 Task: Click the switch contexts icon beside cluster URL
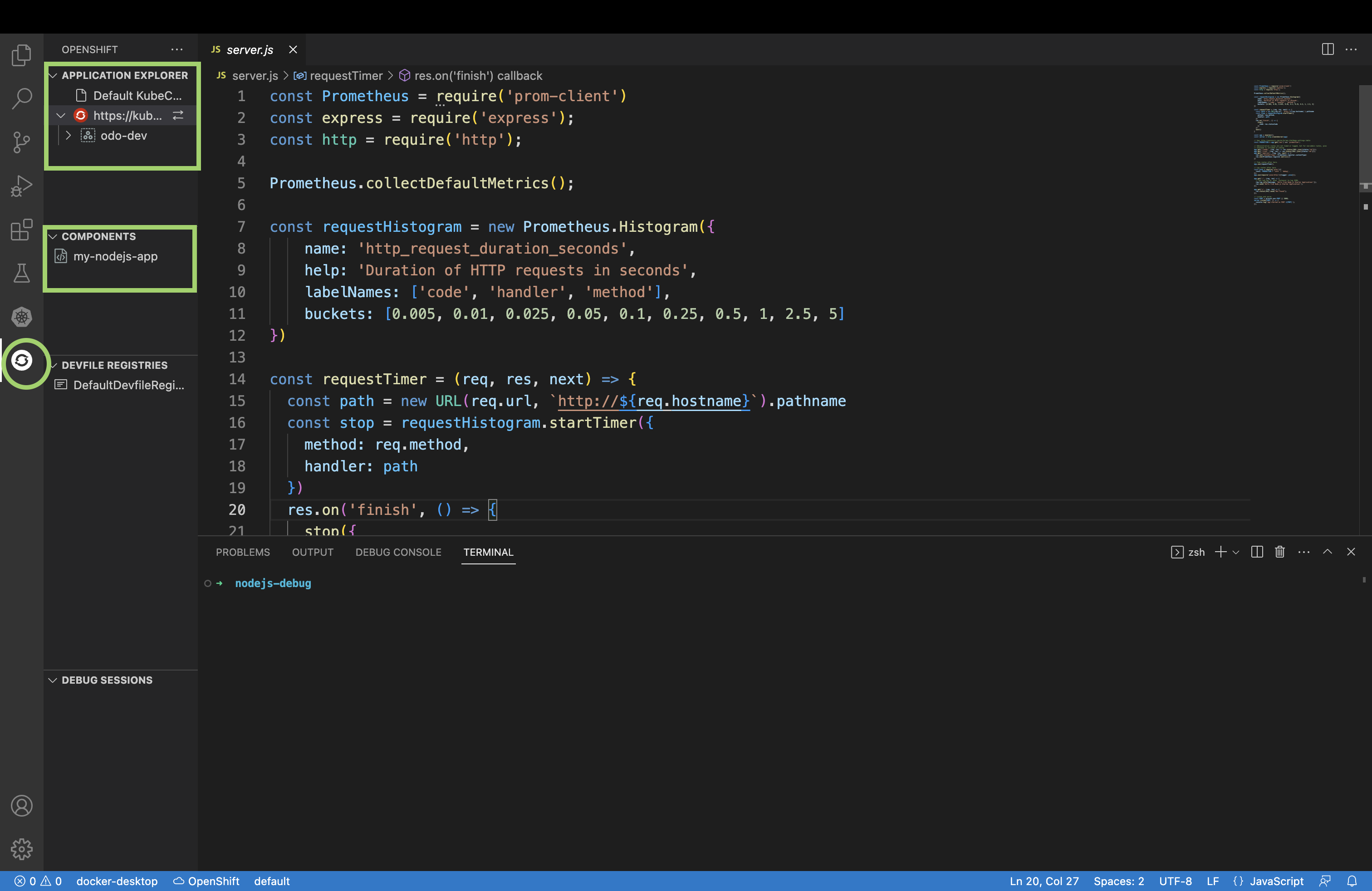(178, 115)
